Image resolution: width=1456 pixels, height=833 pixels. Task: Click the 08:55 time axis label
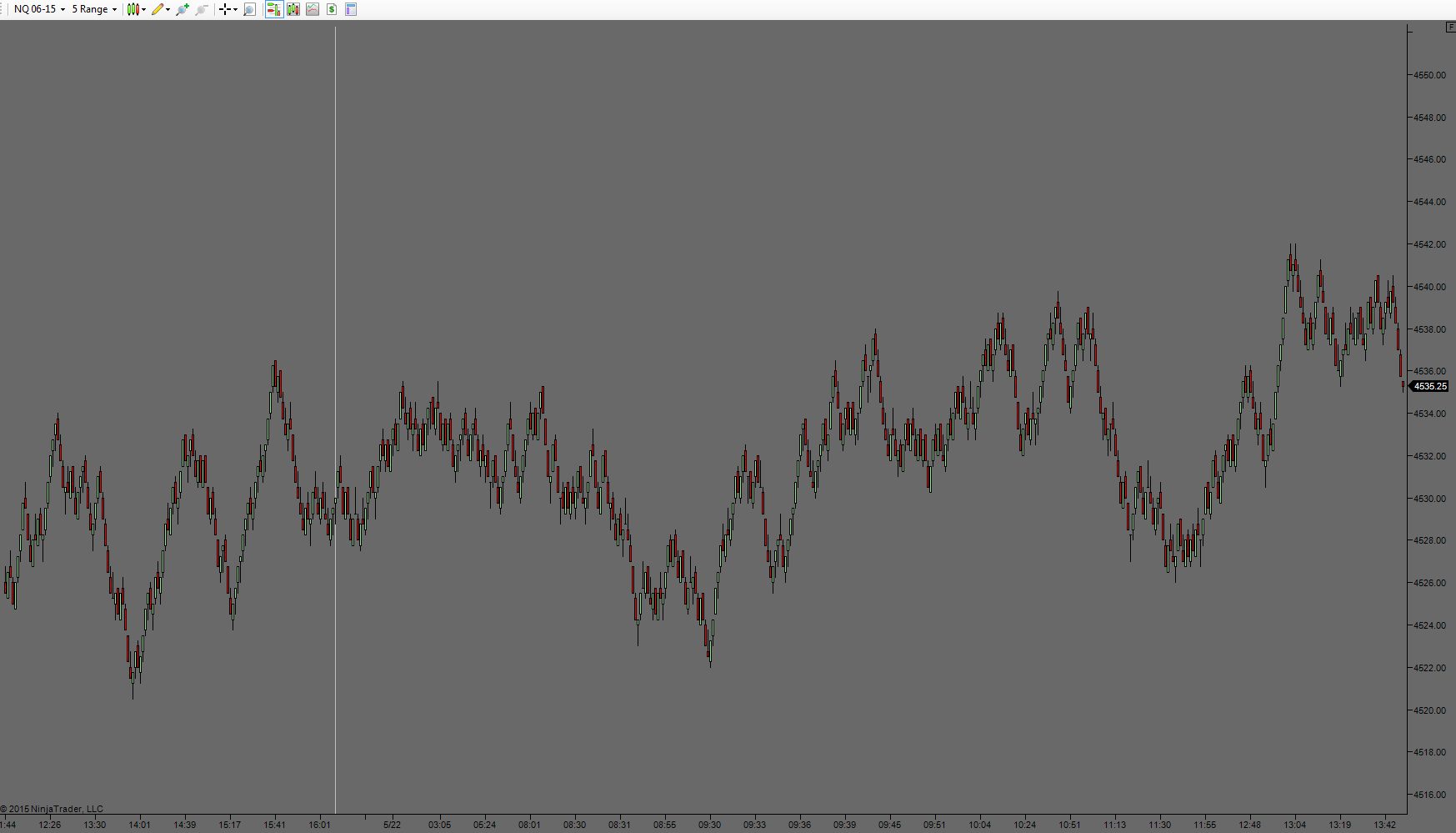[665, 825]
